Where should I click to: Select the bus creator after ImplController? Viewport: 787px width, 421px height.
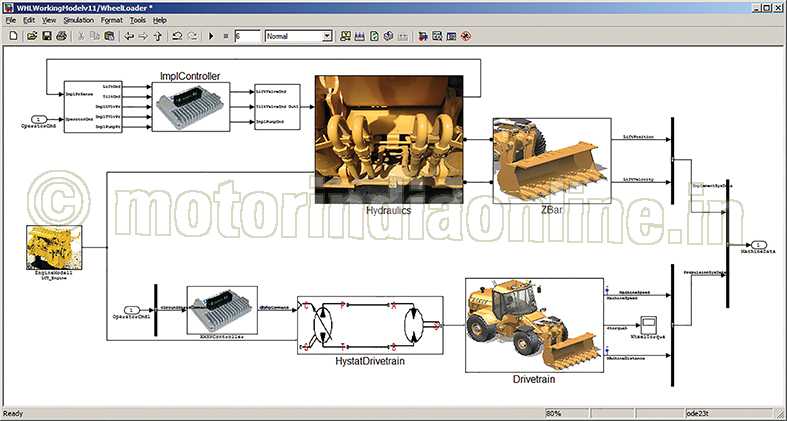click(277, 107)
